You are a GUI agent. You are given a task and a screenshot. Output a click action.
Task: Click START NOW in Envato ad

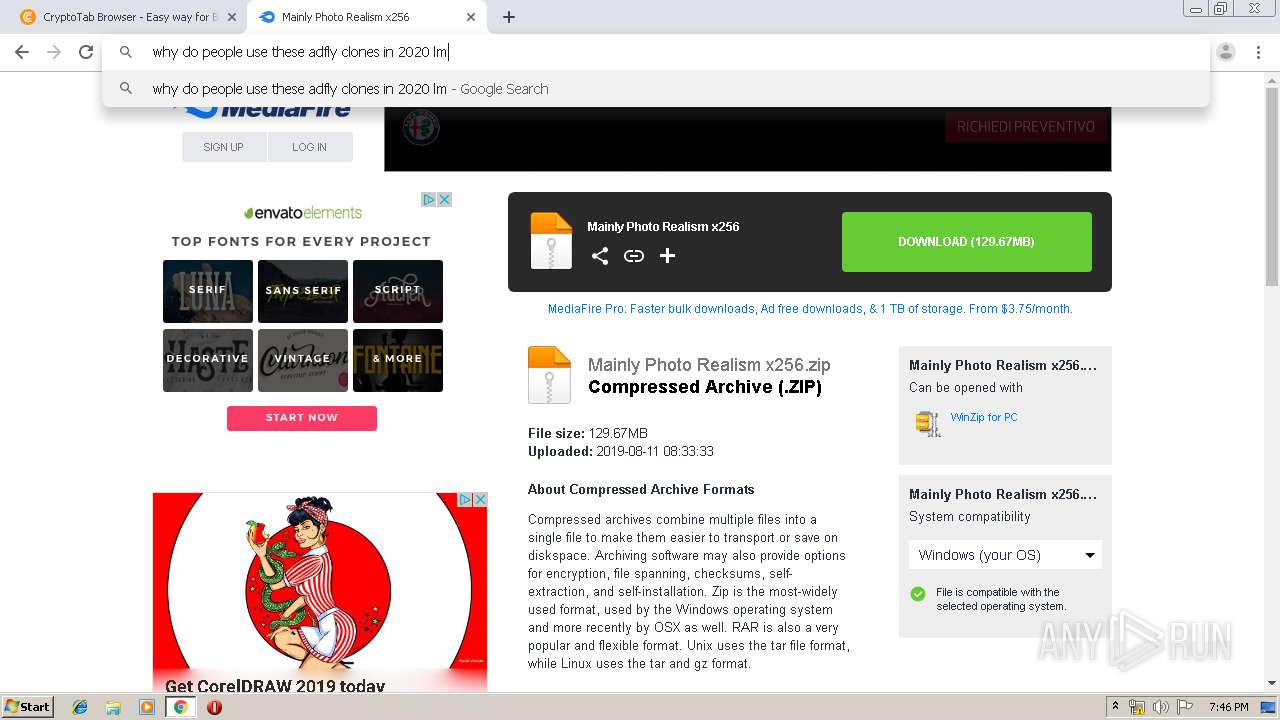click(302, 418)
